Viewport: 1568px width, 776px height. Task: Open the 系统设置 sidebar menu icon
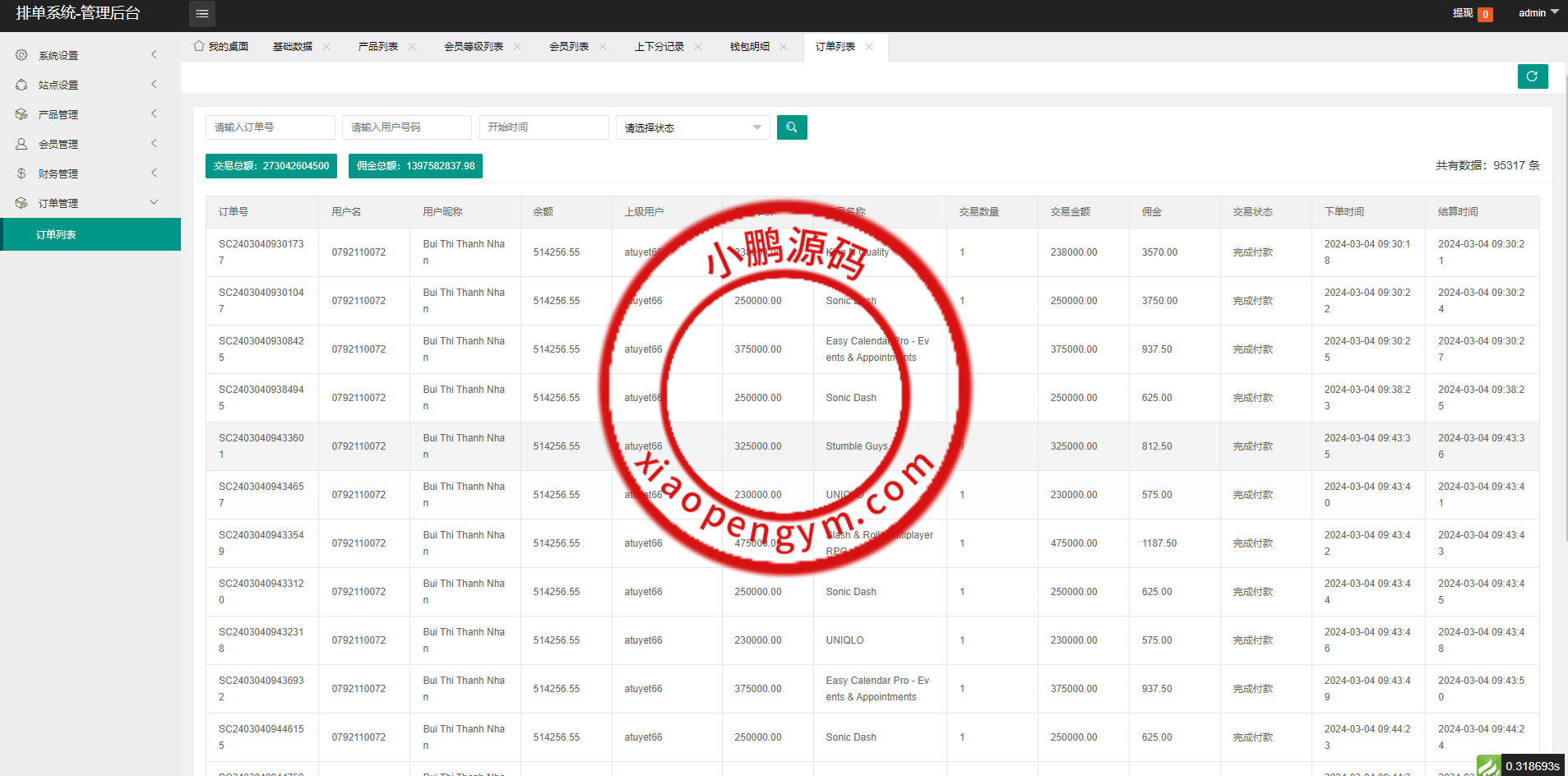click(21, 55)
